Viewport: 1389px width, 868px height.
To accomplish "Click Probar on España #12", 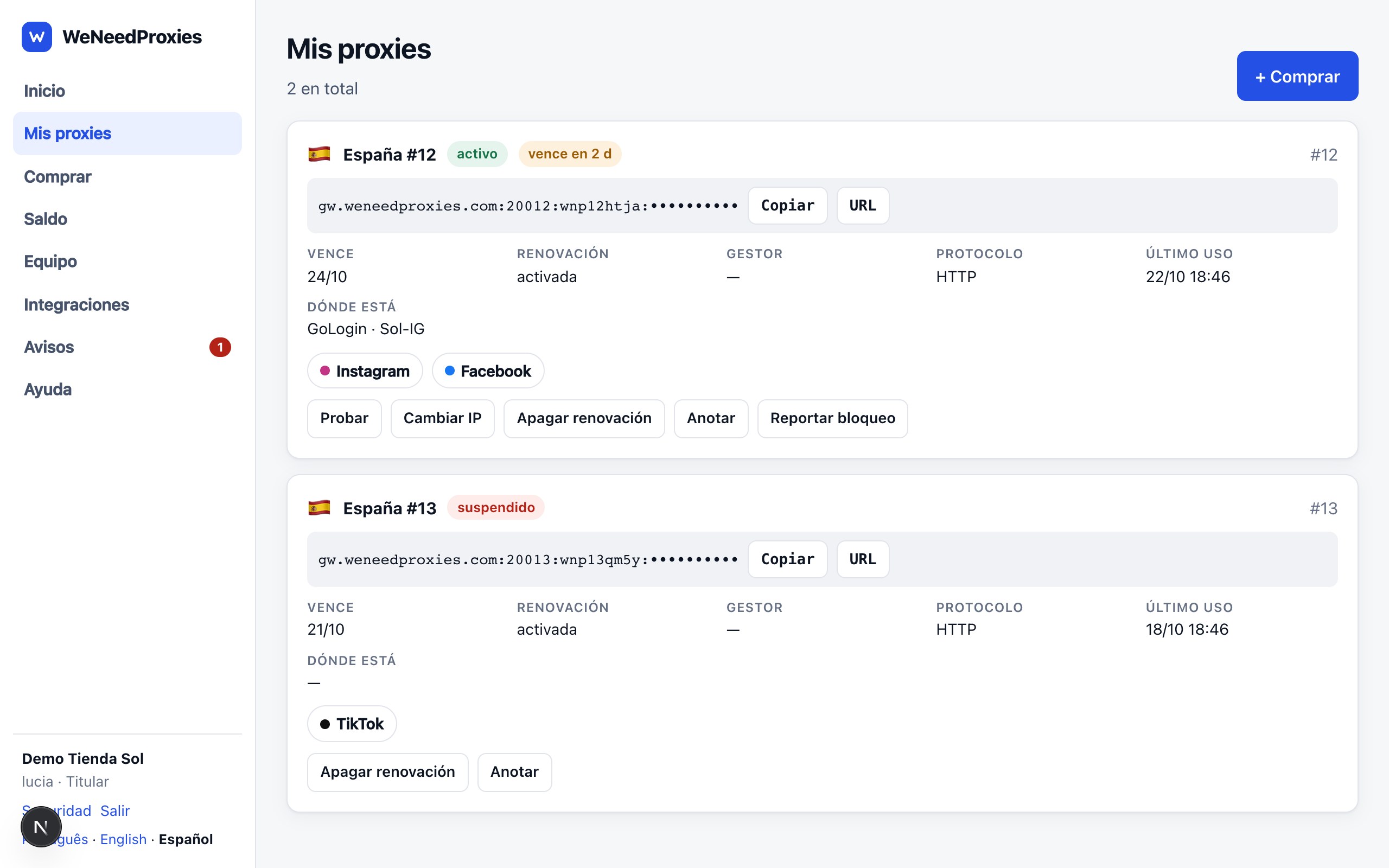I will 345,418.
